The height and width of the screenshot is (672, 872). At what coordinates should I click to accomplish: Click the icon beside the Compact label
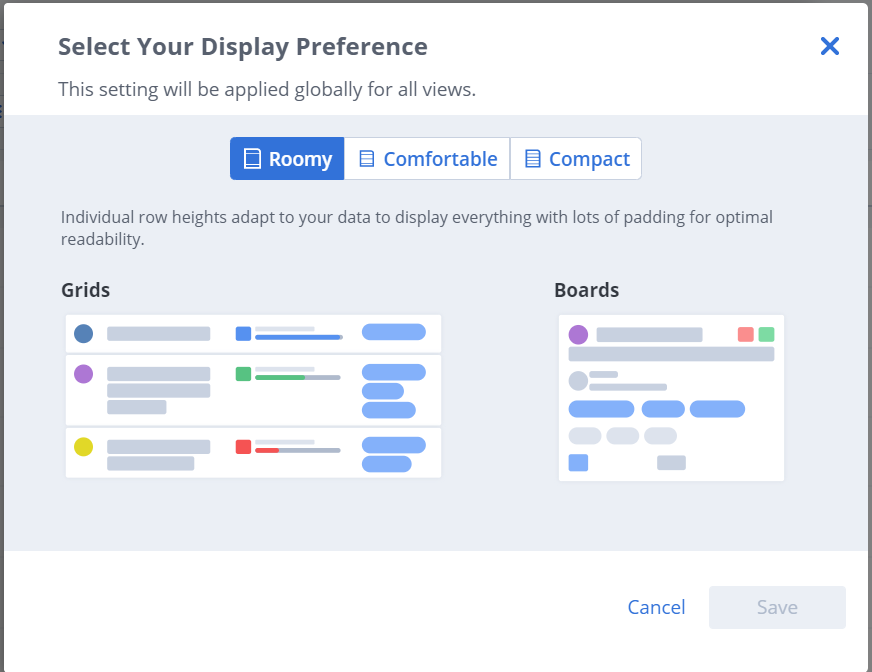point(533,159)
